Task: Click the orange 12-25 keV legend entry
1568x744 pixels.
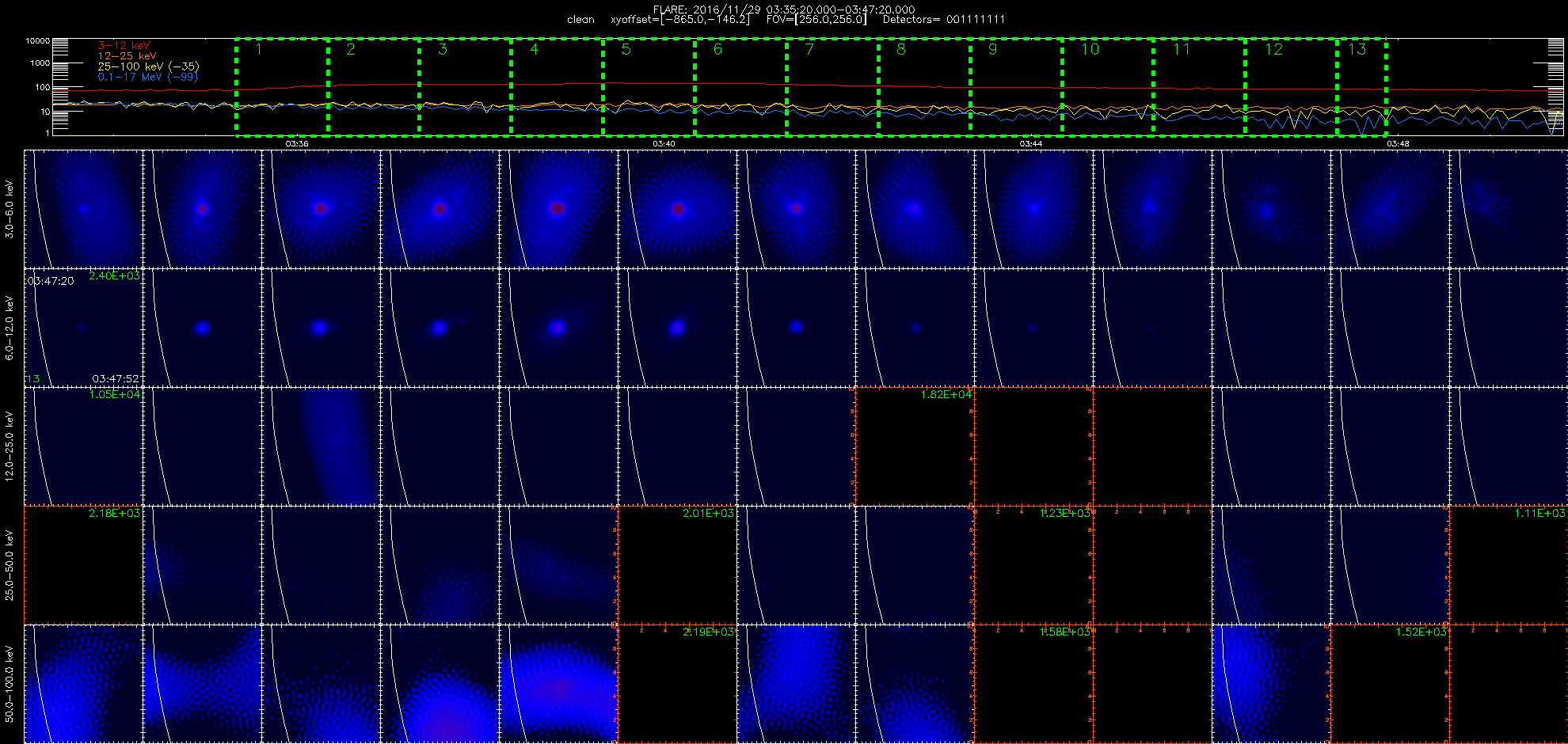Action: tap(127, 56)
